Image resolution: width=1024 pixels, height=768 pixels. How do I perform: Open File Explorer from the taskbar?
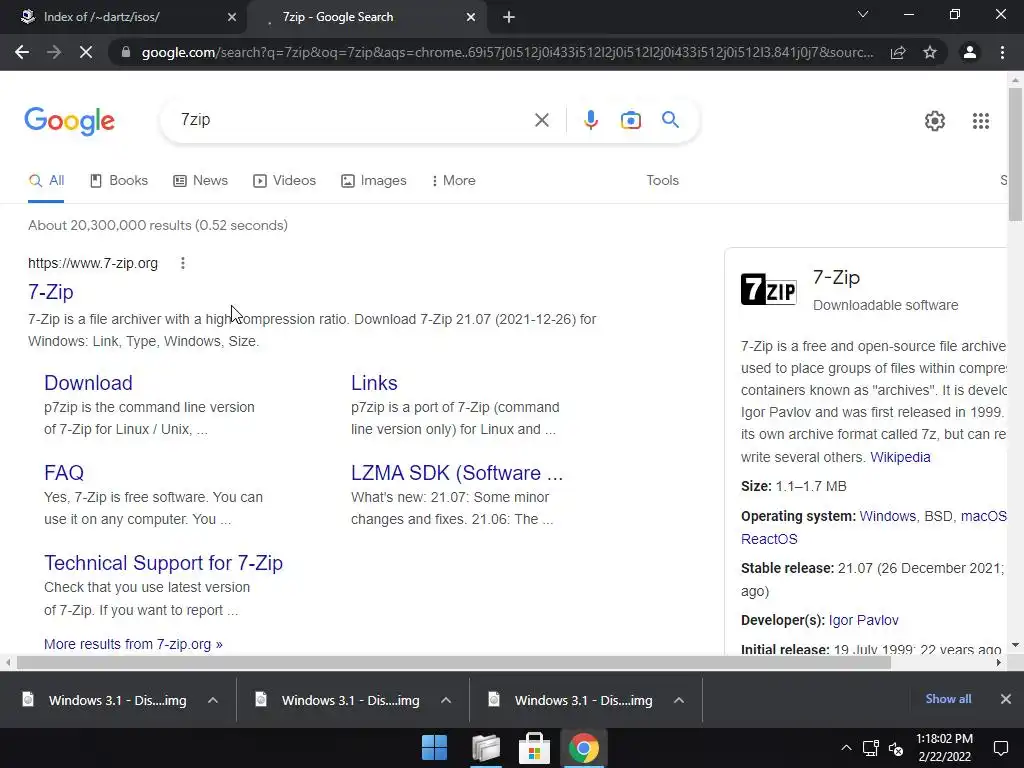coord(485,748)
